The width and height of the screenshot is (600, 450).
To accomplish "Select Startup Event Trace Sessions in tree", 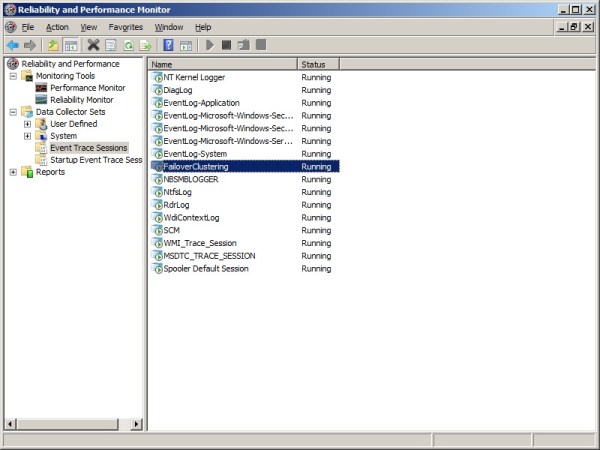I will [96, 160].
